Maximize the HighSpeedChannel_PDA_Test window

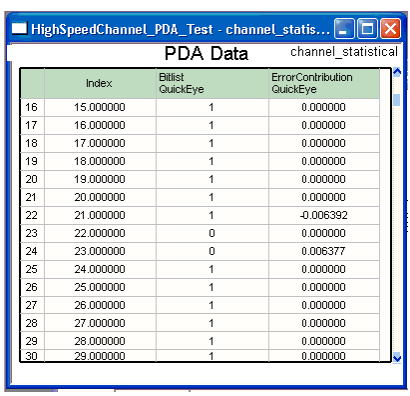point(367,28)
